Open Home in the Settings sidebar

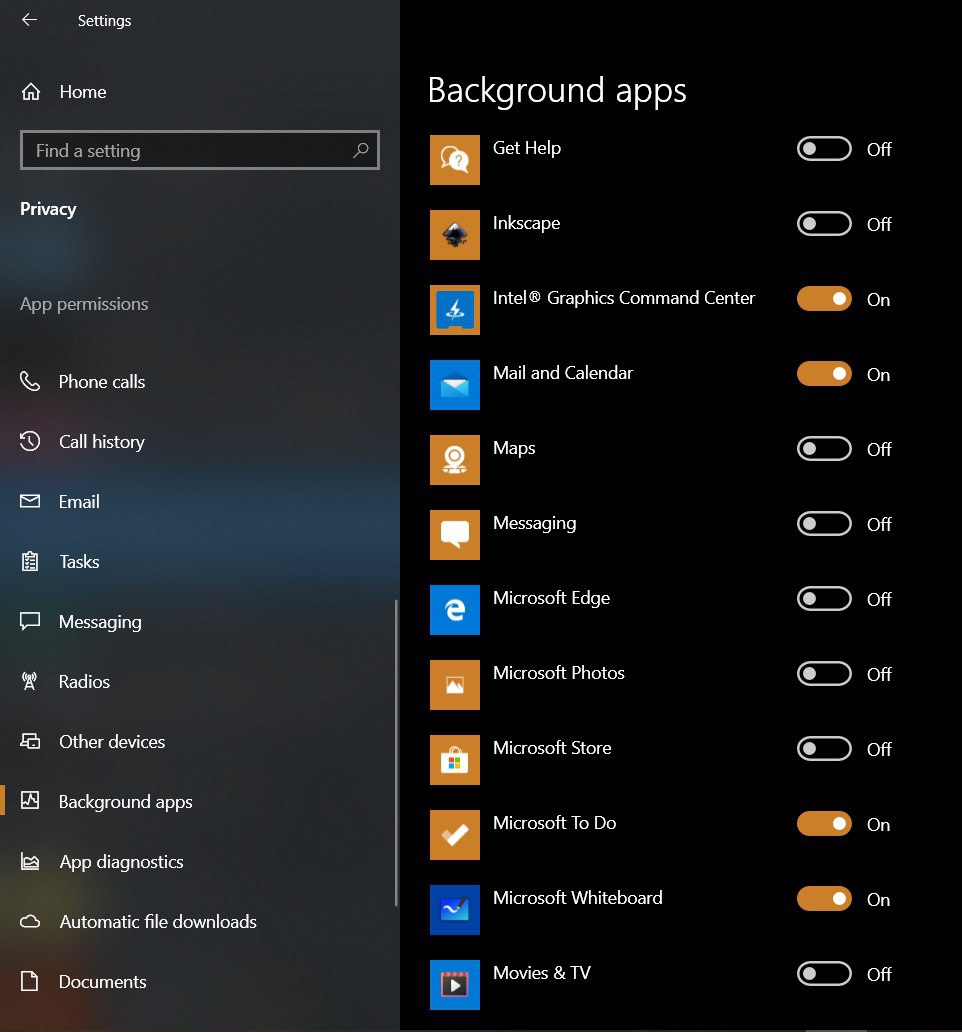pyautogui.click(x=83, y=91)
